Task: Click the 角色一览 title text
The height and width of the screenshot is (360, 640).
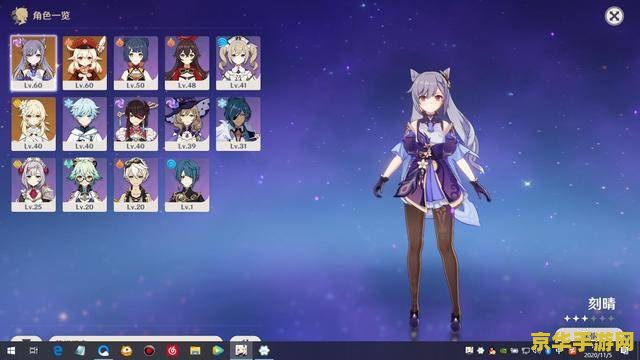Action: point(51,16)
